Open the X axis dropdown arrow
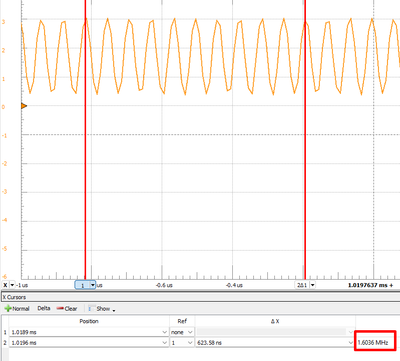The image size is (400, 361). (12, 285)
